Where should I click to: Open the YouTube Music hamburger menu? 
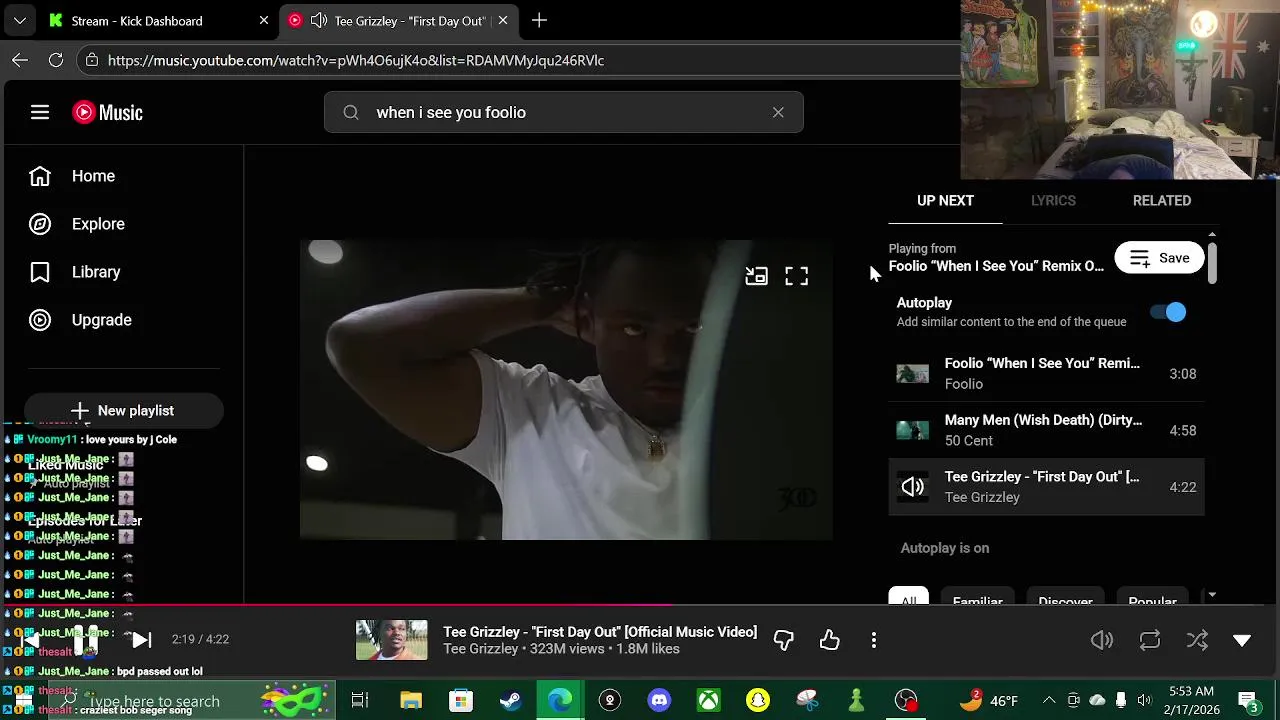(40, 113)
